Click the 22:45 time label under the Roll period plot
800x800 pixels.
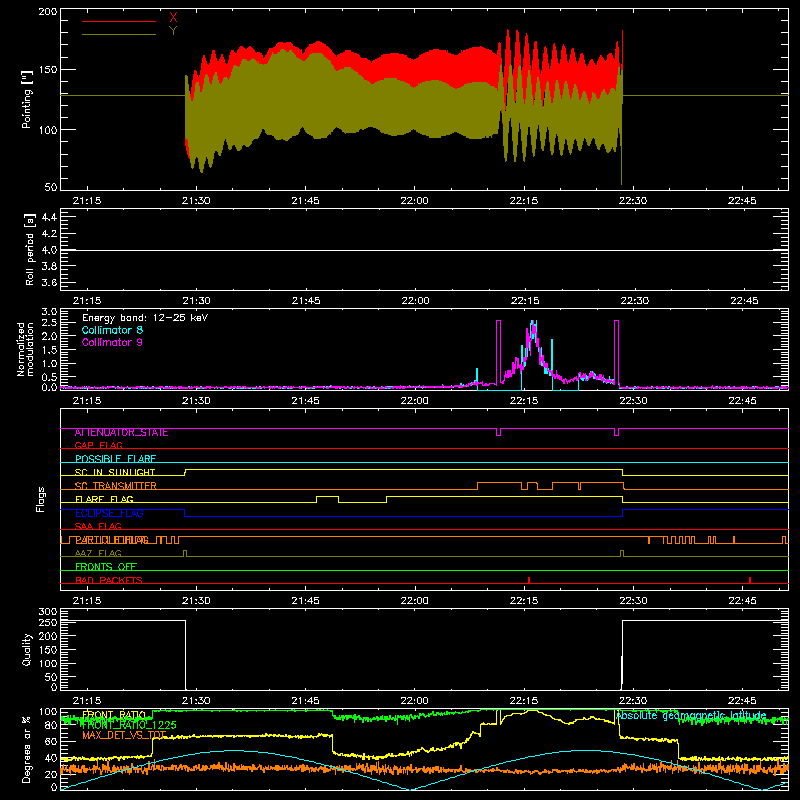coord(744,301)
